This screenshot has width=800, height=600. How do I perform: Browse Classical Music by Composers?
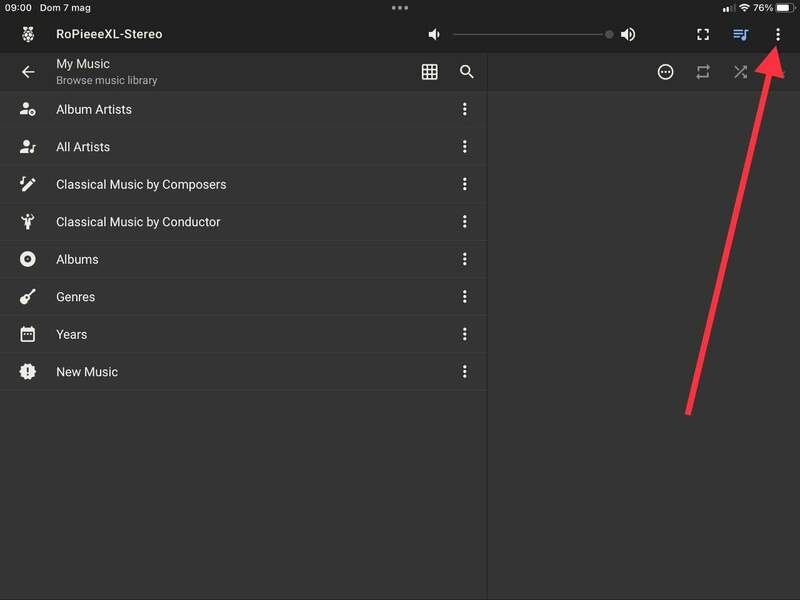coord(141,184)
